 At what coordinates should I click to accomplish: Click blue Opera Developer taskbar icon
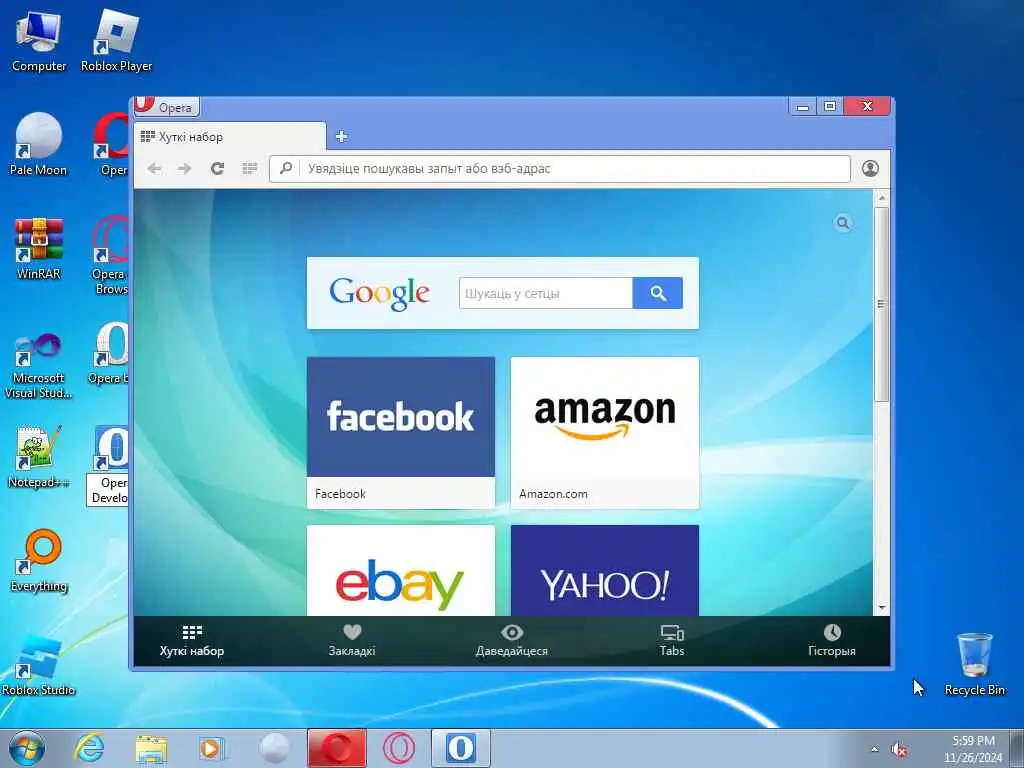(x=460, y=748)
